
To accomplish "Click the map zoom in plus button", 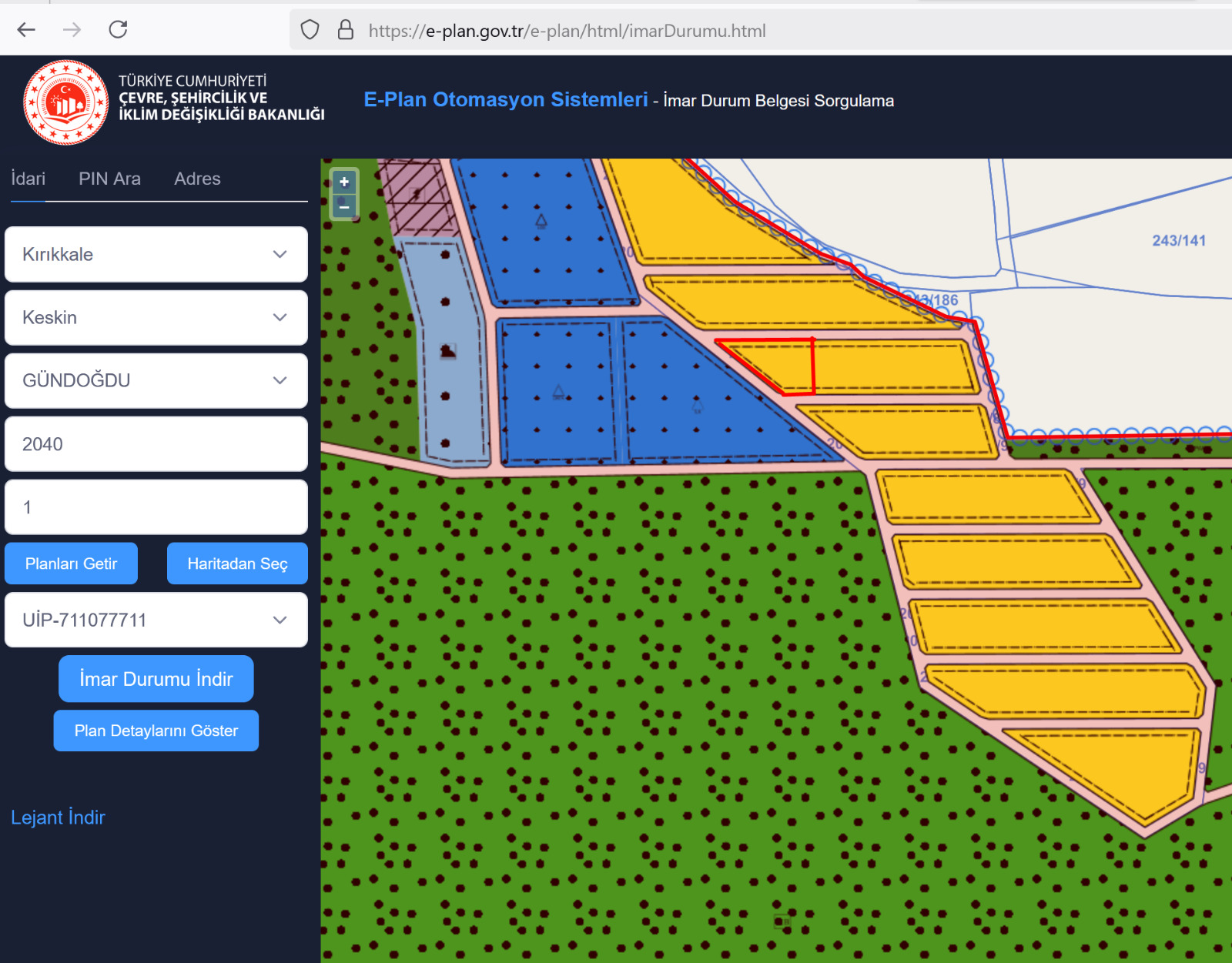I will tap(344, 182).
